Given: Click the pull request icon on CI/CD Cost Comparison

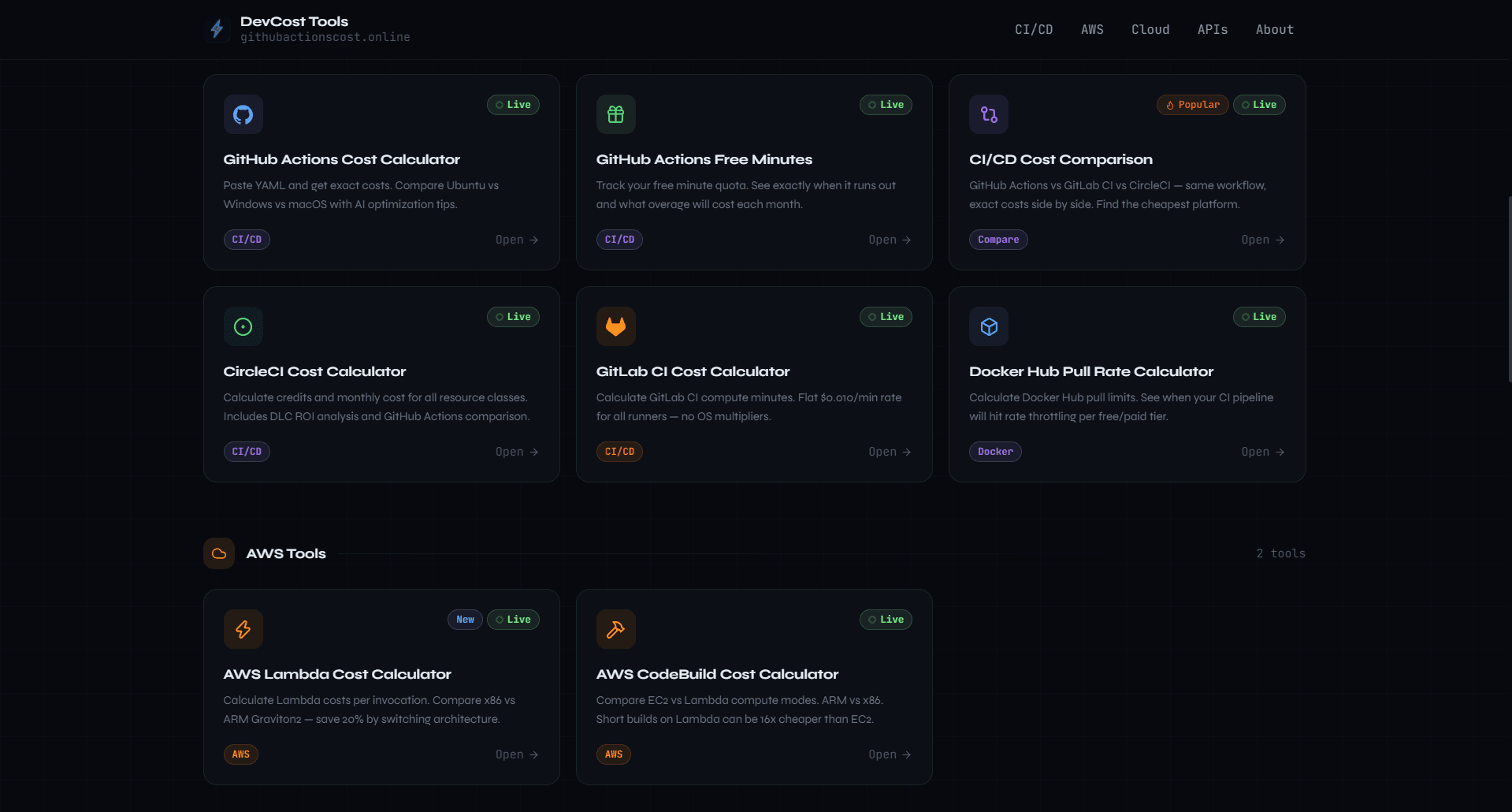Looking at the screenshot, I should tap(989, 114).
